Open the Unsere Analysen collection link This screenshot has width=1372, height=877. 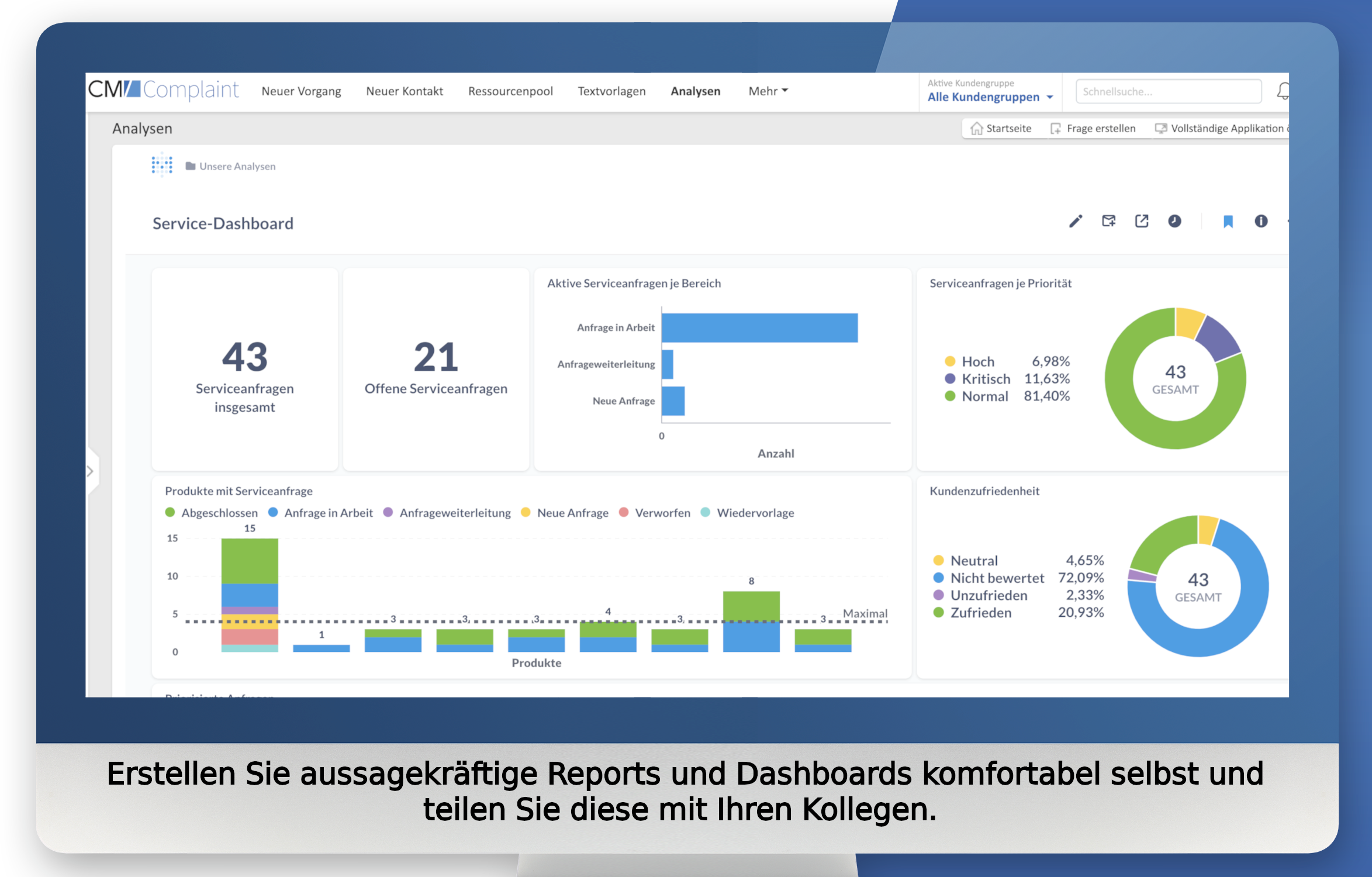pos(237,167)
